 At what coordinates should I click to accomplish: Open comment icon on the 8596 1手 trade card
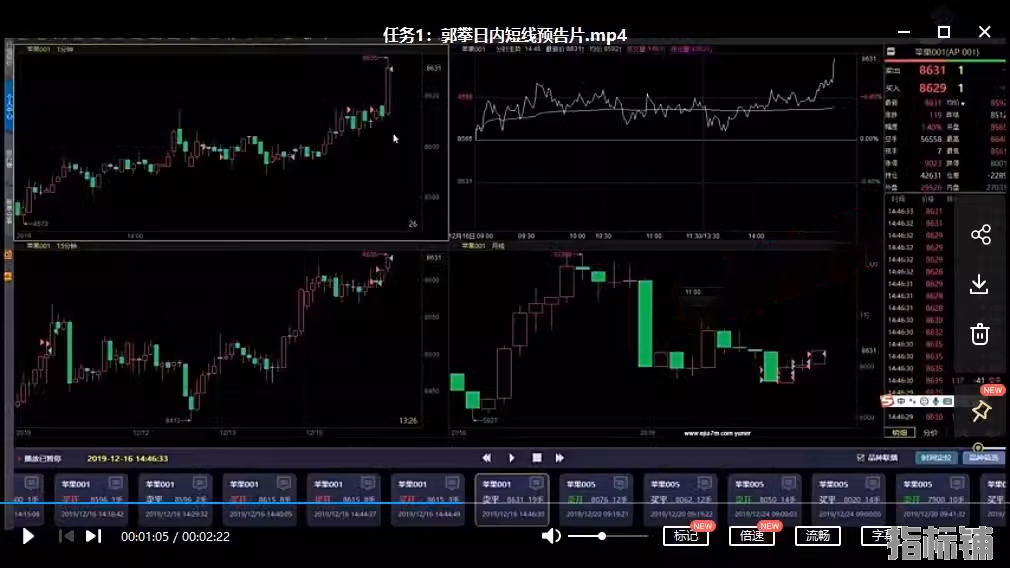pyautogui.click(x=115, y=483)
